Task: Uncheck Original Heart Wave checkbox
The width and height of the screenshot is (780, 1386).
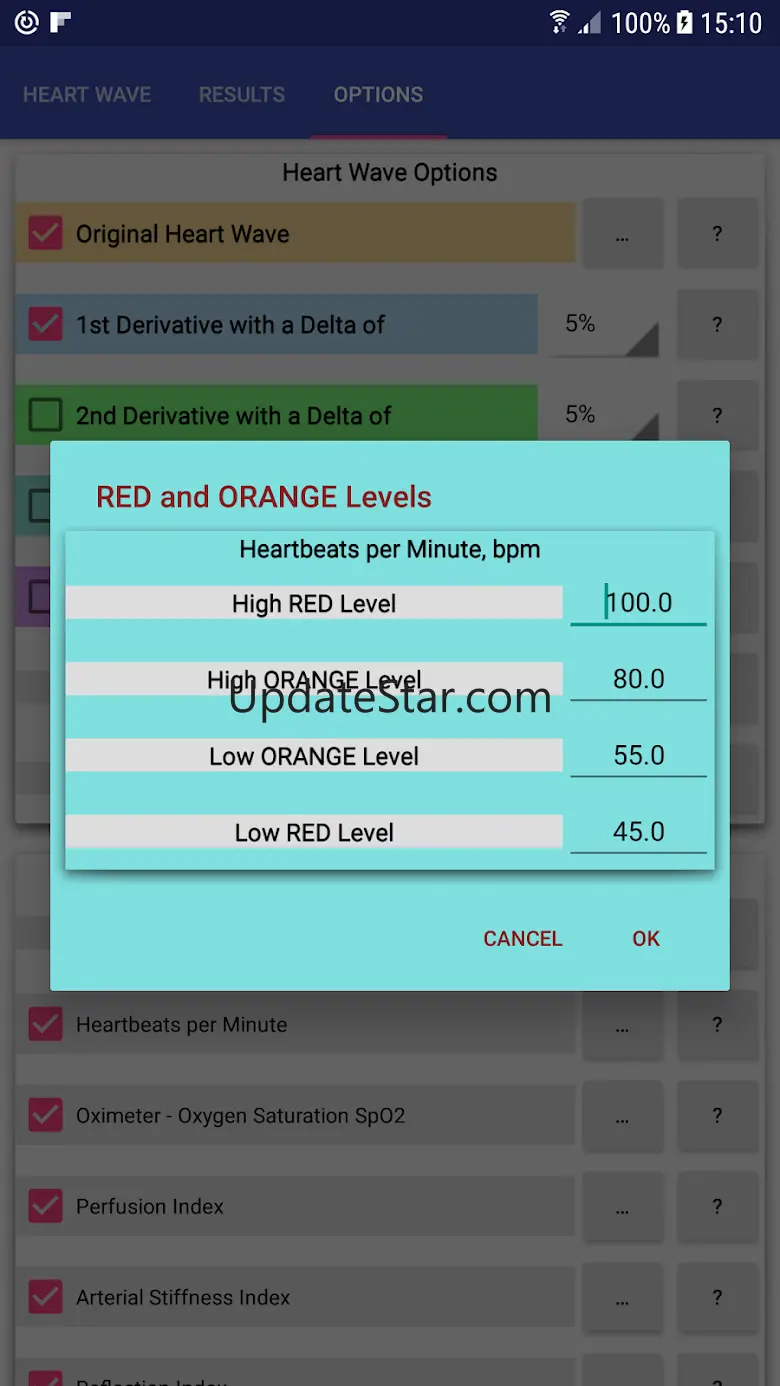Action: coord(45,234)
